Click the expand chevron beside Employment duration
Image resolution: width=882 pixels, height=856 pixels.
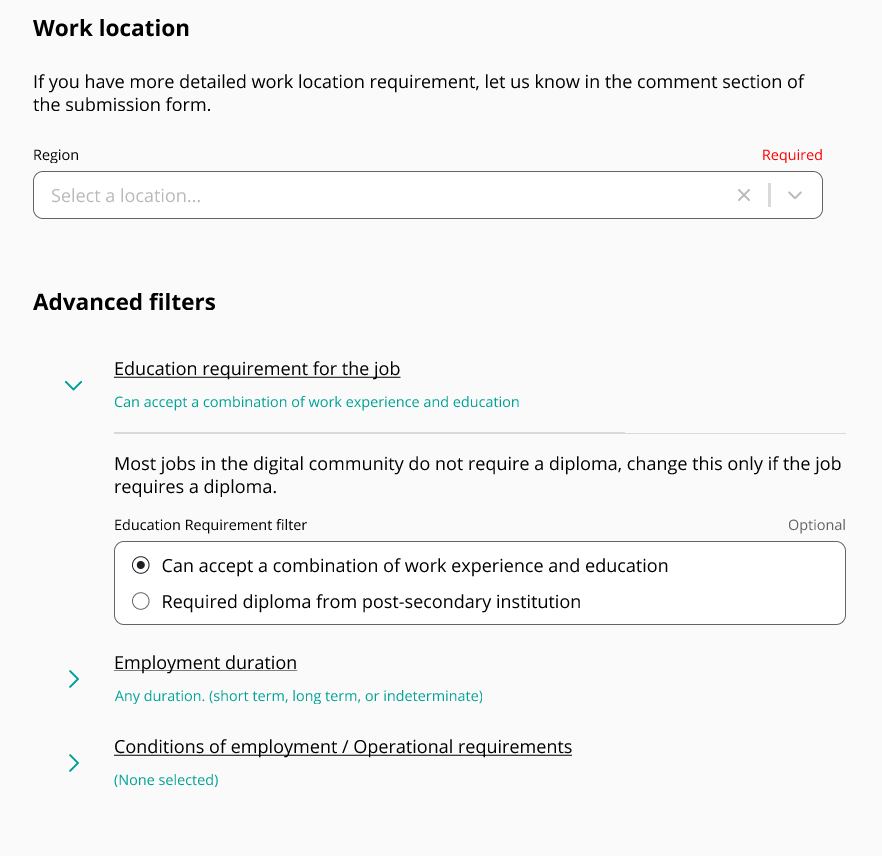(73, 678)
